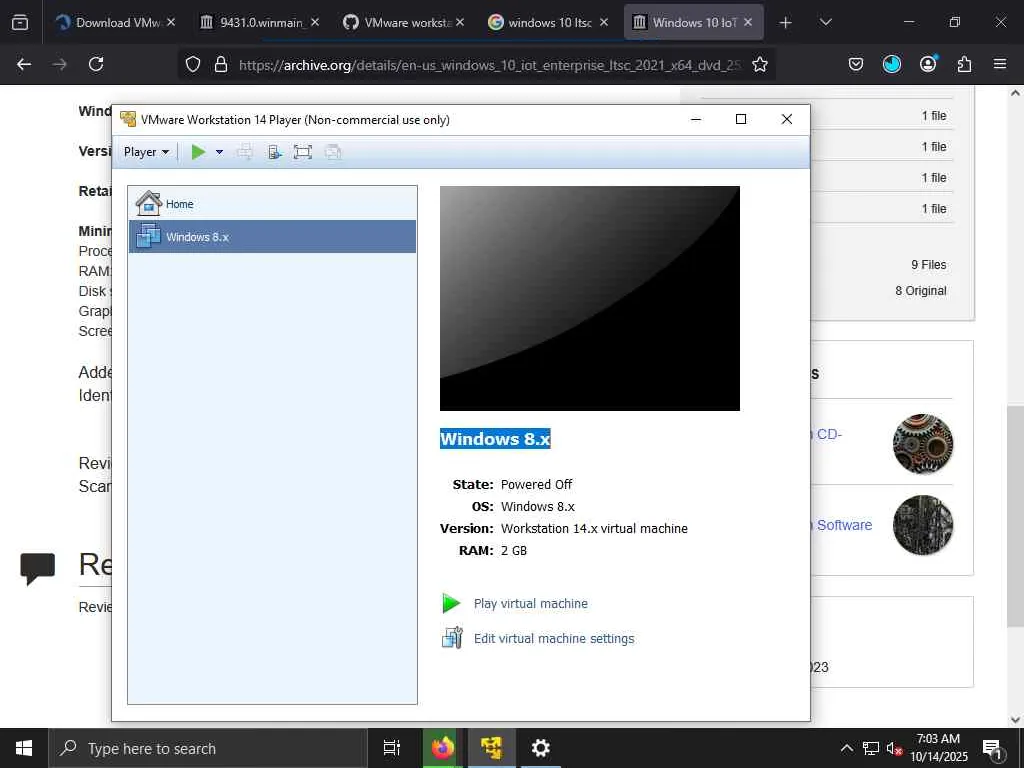Image resolution: width=1024 pixels, height=768 pixels.
Task: Click the network tray icon
Action: click(x=871, y=748)
